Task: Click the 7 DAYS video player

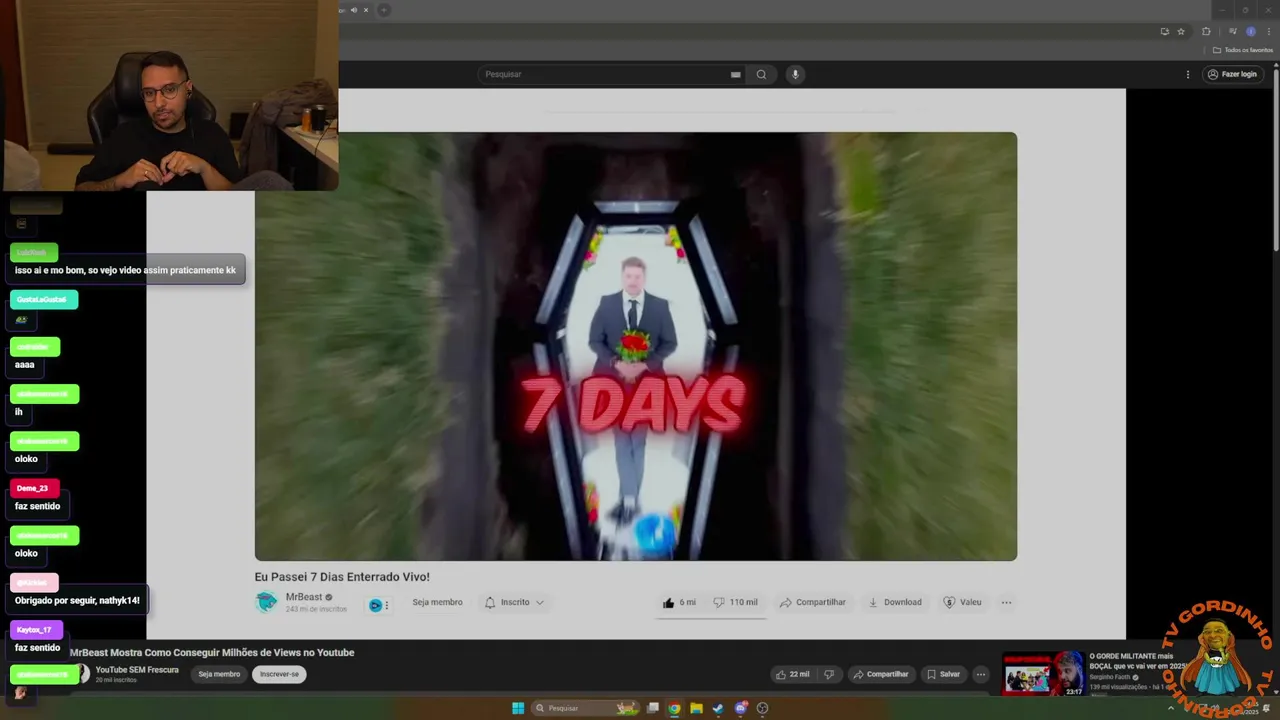Action: click(x=635, y=346)
